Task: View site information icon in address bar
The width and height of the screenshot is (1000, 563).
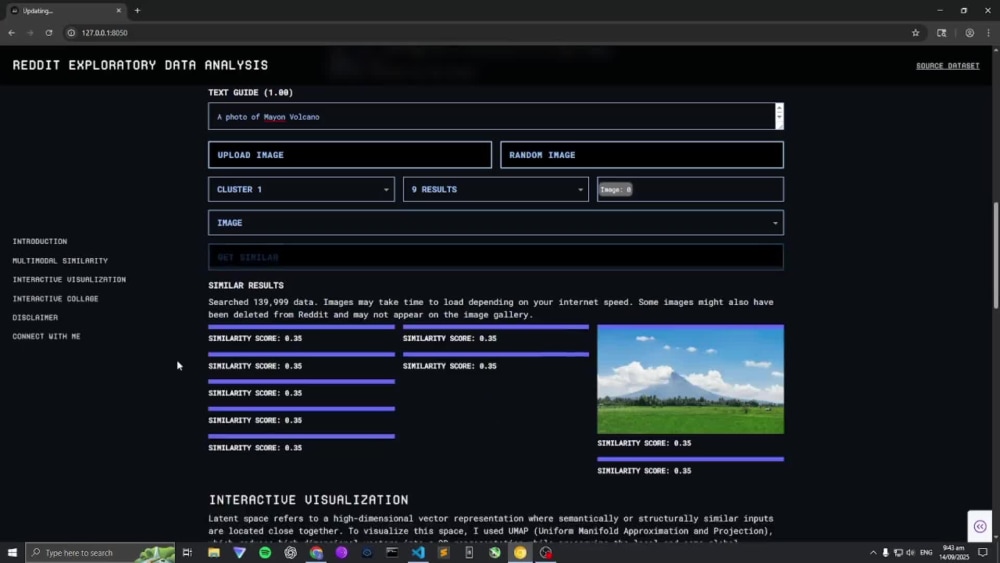Action: [71, 33]
